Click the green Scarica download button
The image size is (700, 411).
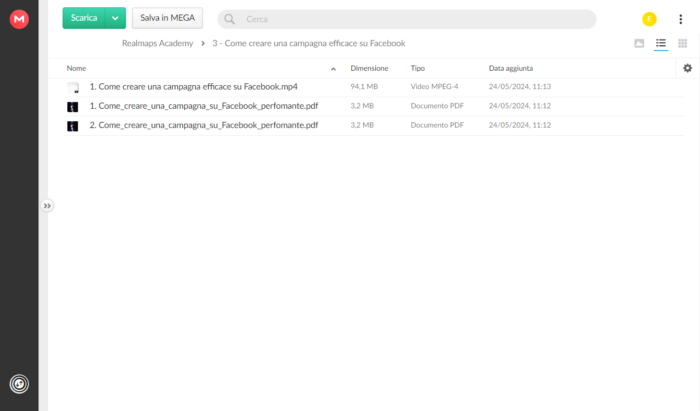[x=84, y=18]
